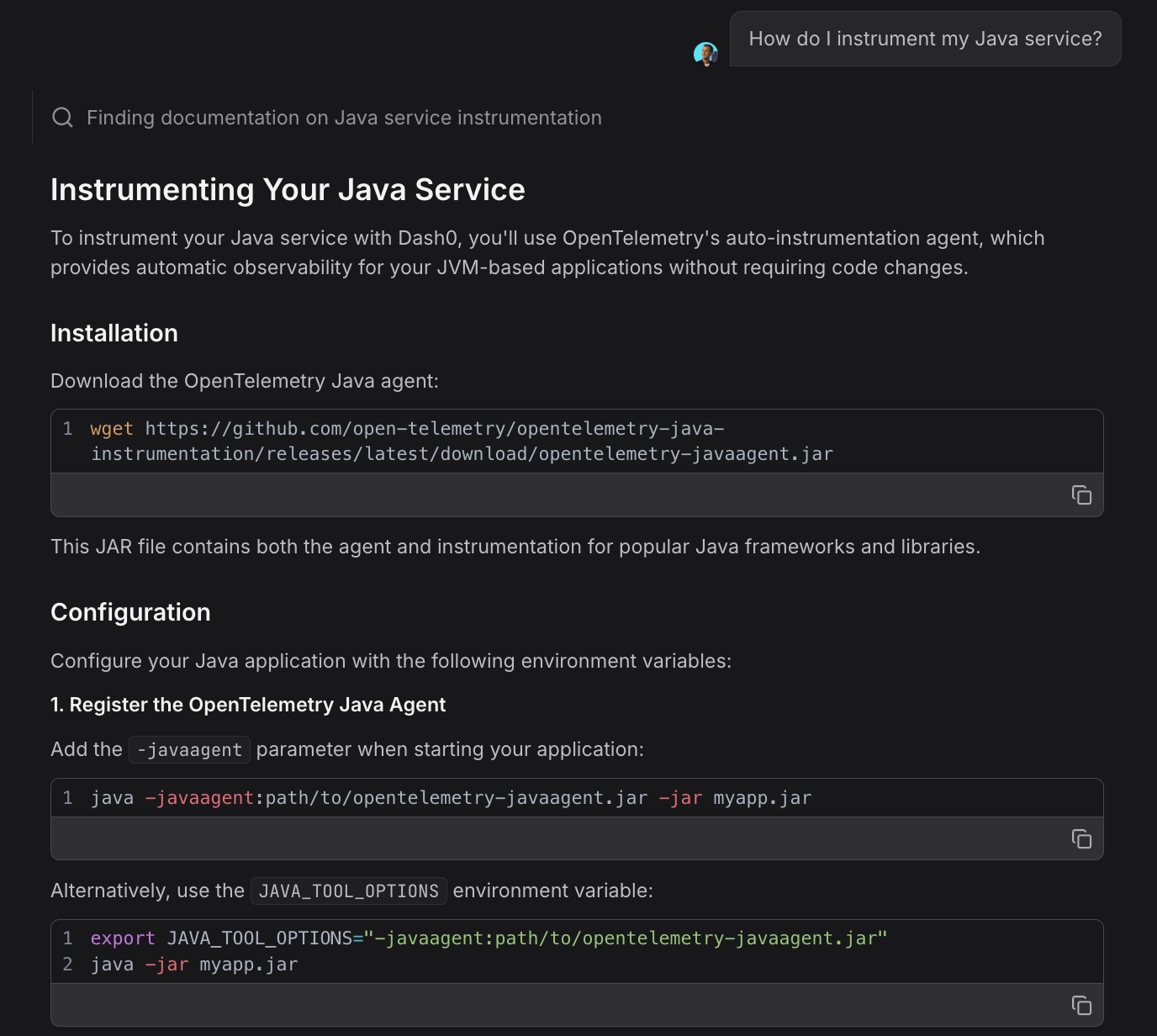
Task: Click the "Configuration" heading
Action: tap(130, 612)
